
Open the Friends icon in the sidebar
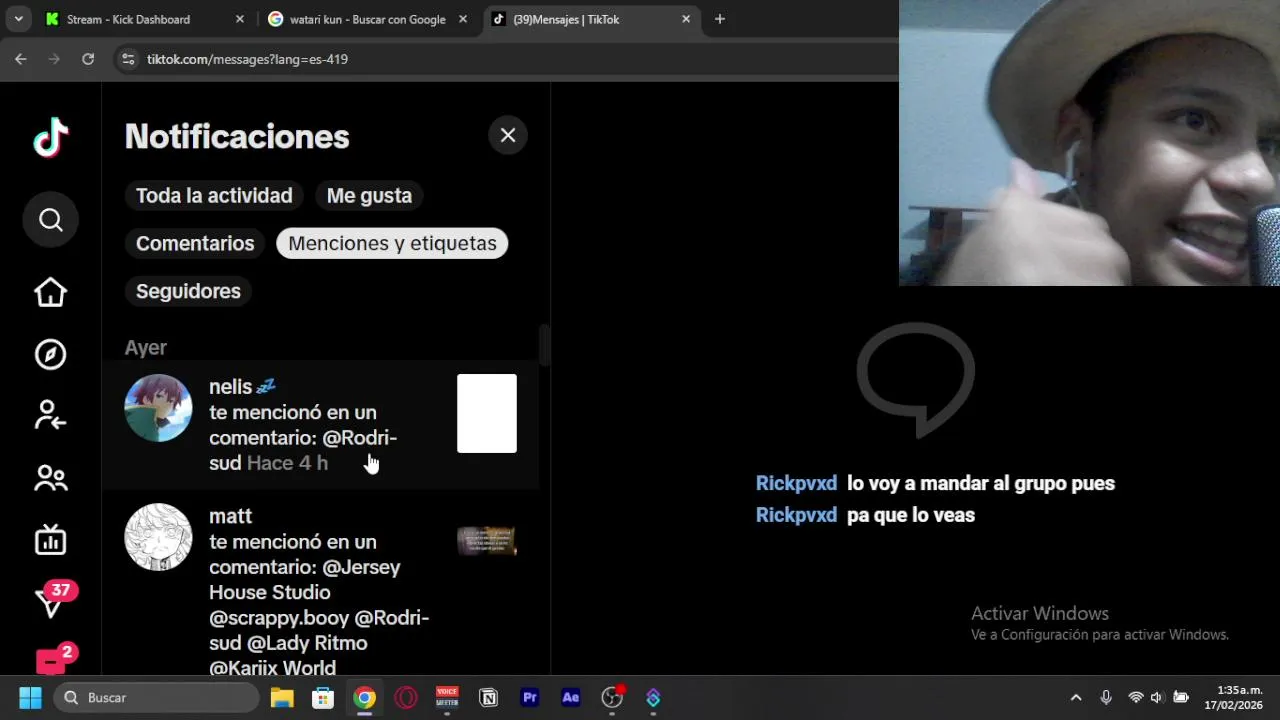pyautogui.click(x=50, y=478)
